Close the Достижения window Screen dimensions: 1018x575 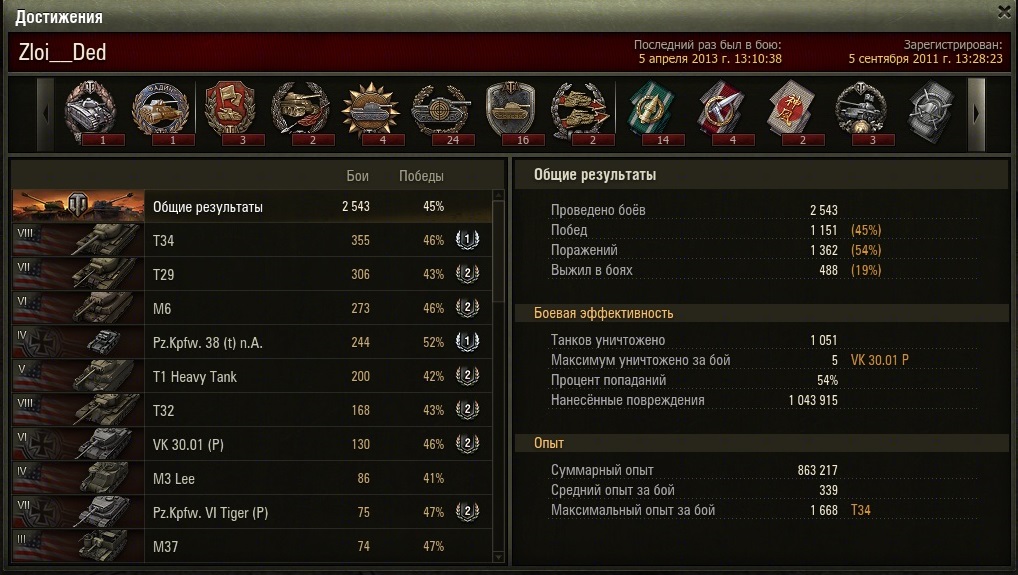coord(1004,12)
